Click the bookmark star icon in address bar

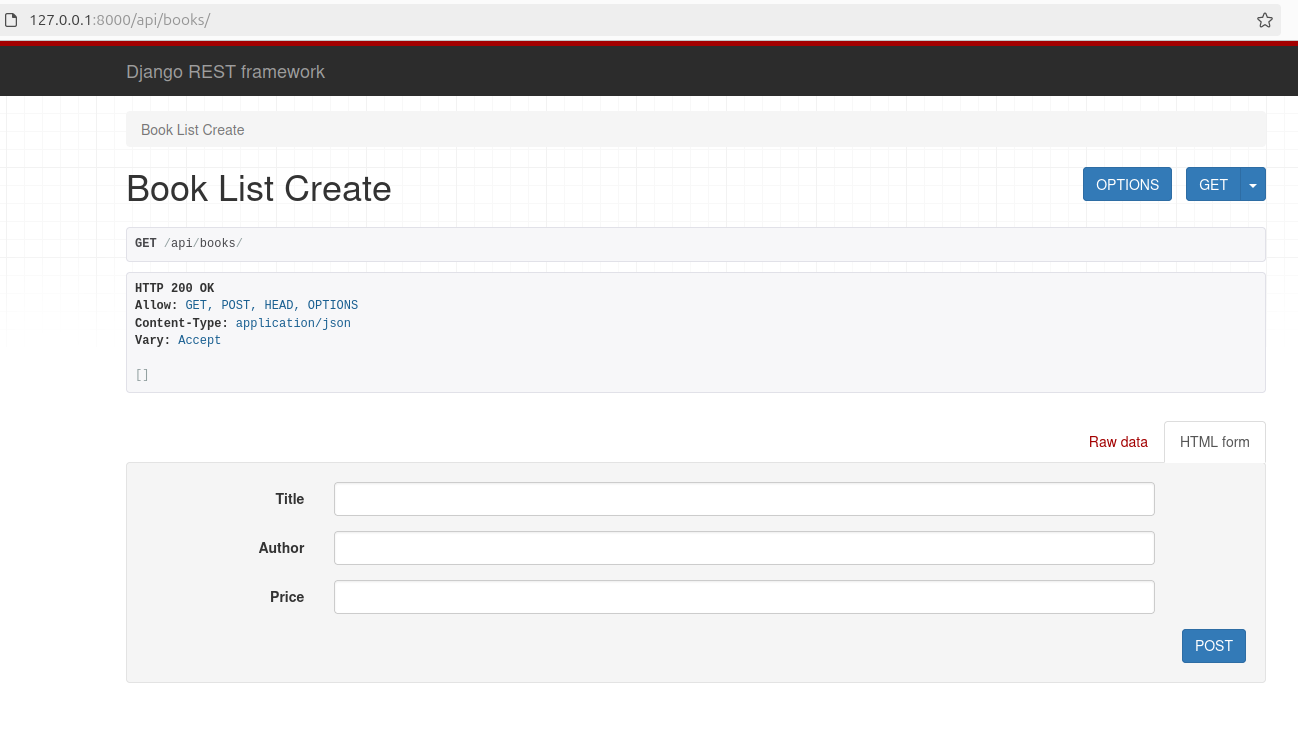point(1265,20)
